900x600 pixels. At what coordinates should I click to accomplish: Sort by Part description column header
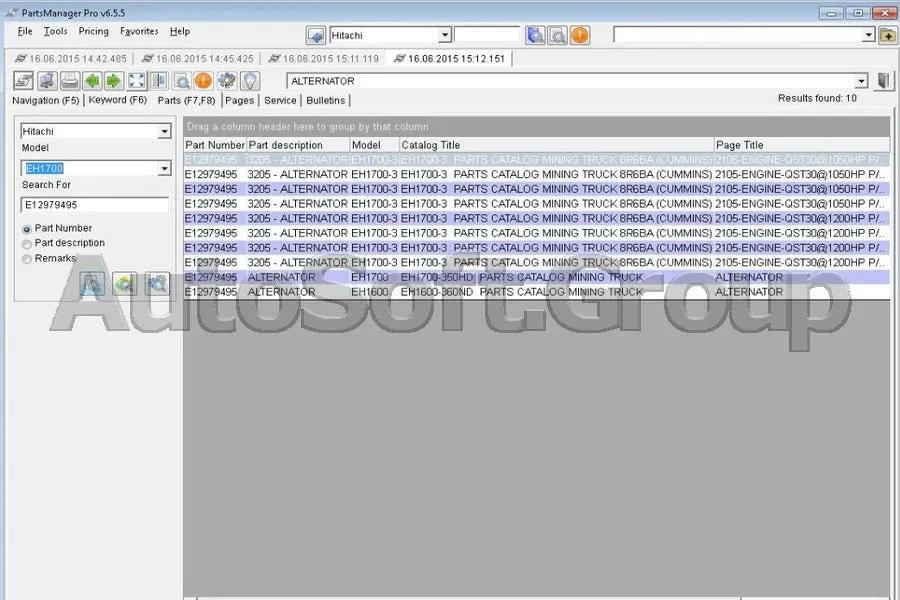(x=298, y=145)
